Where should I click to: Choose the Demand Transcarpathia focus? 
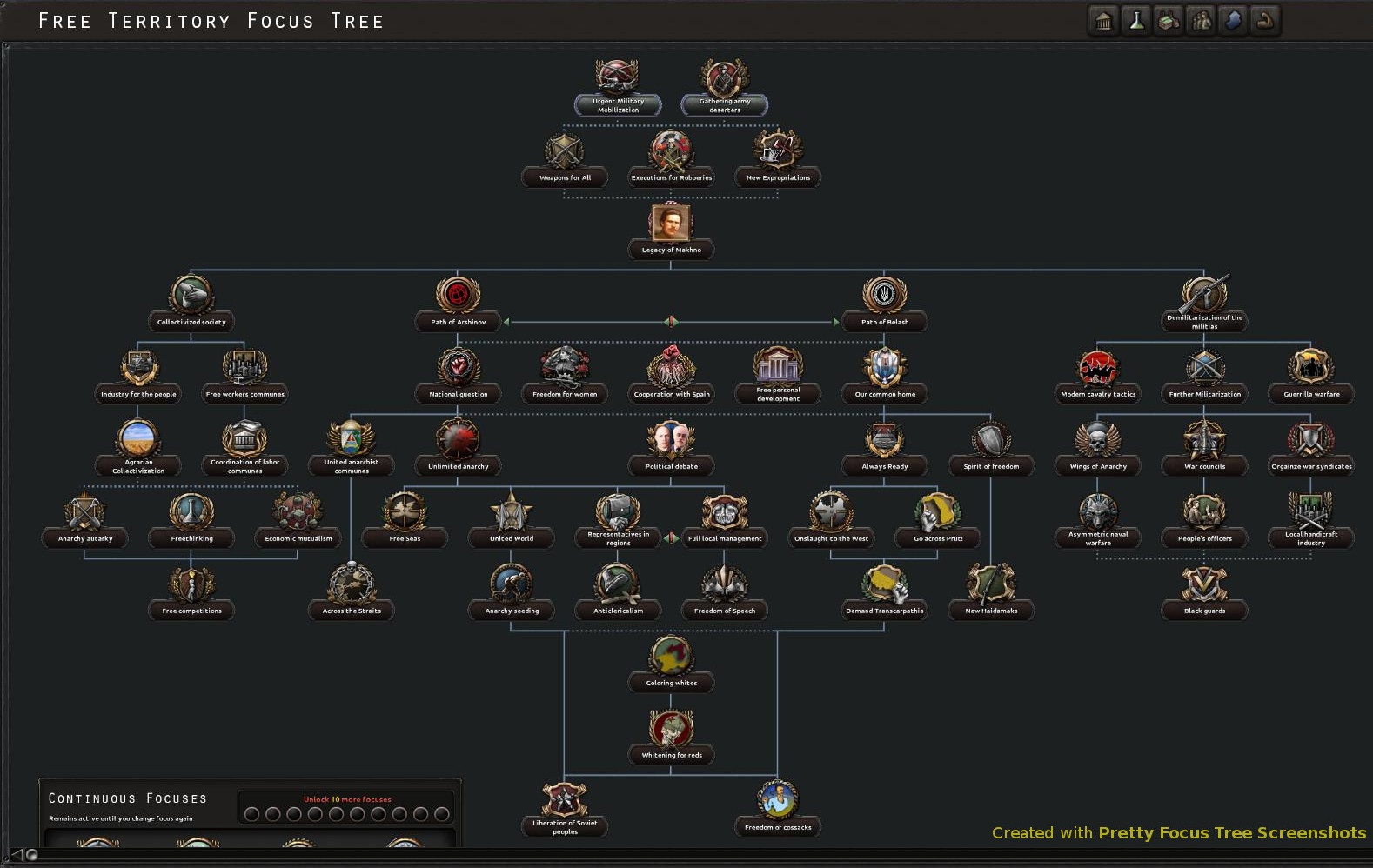tap(884, 592)
